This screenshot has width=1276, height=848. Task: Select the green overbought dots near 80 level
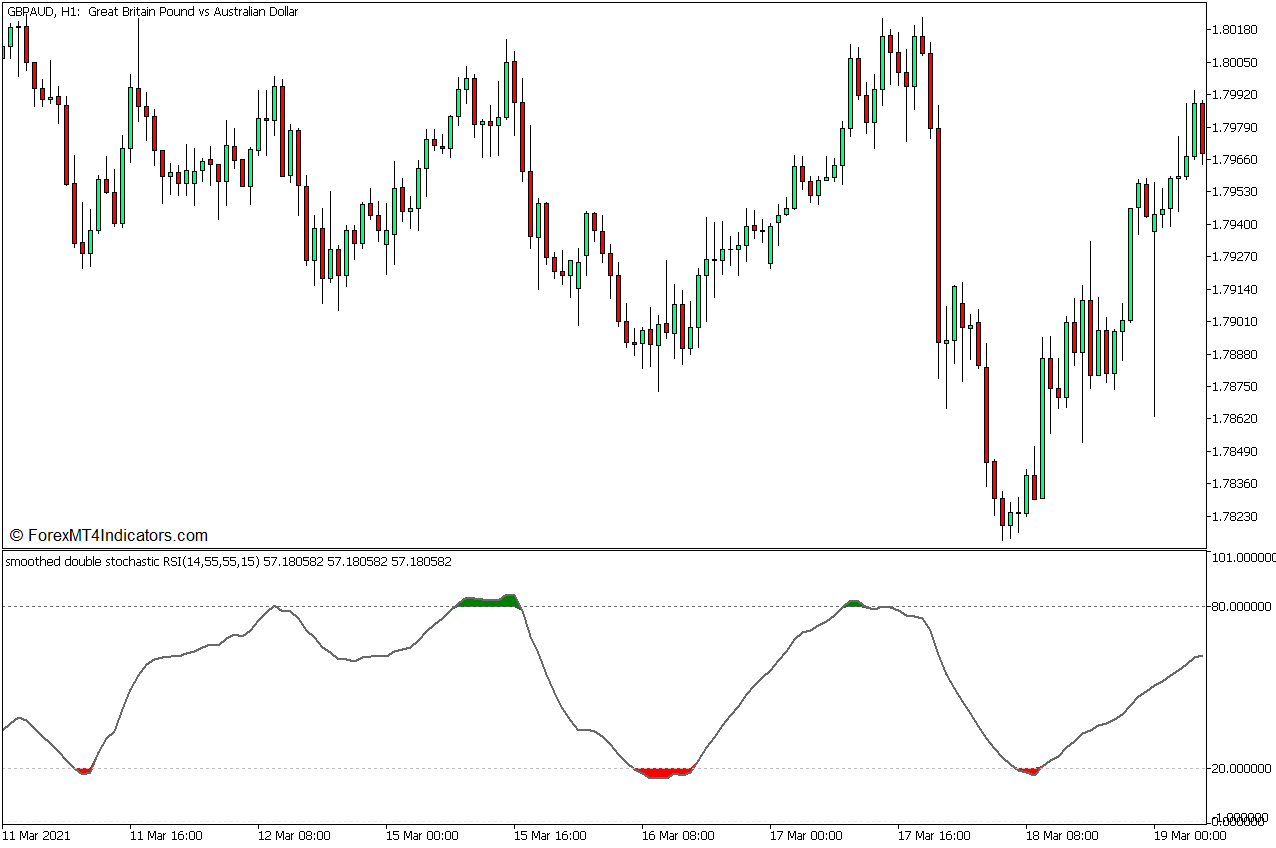487,600
